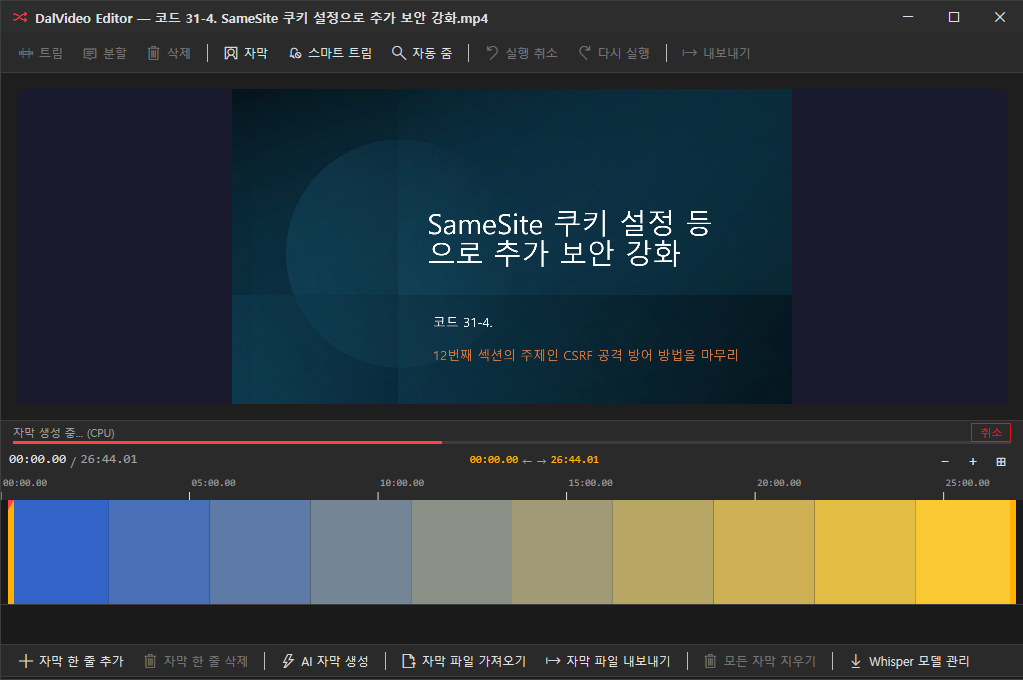This screenshot has width=1023, height=680.
Task: Zoom out the timeline with the minus button
Action: tap(944, 461)
